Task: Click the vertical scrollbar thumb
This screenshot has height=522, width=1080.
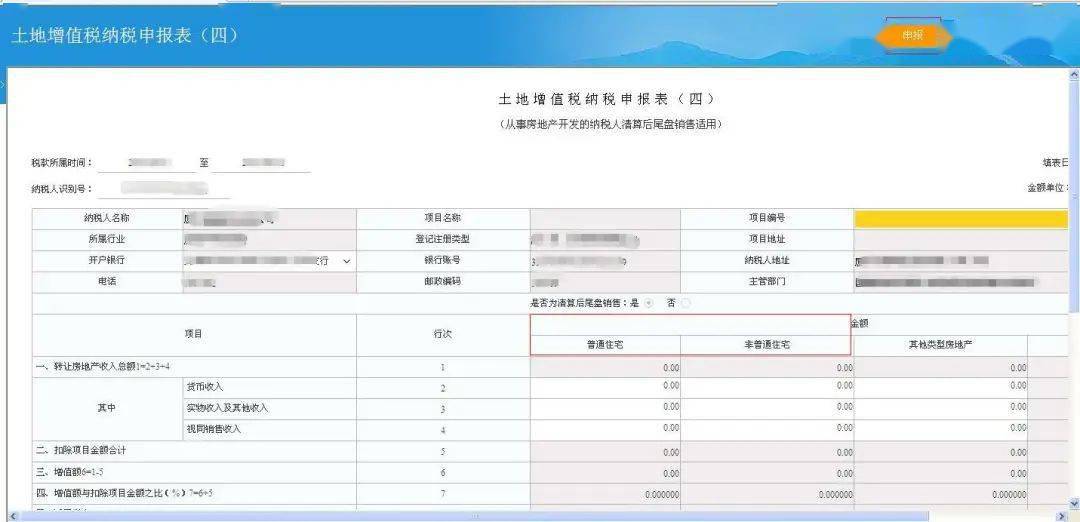Action: [x=1074, y=196]
